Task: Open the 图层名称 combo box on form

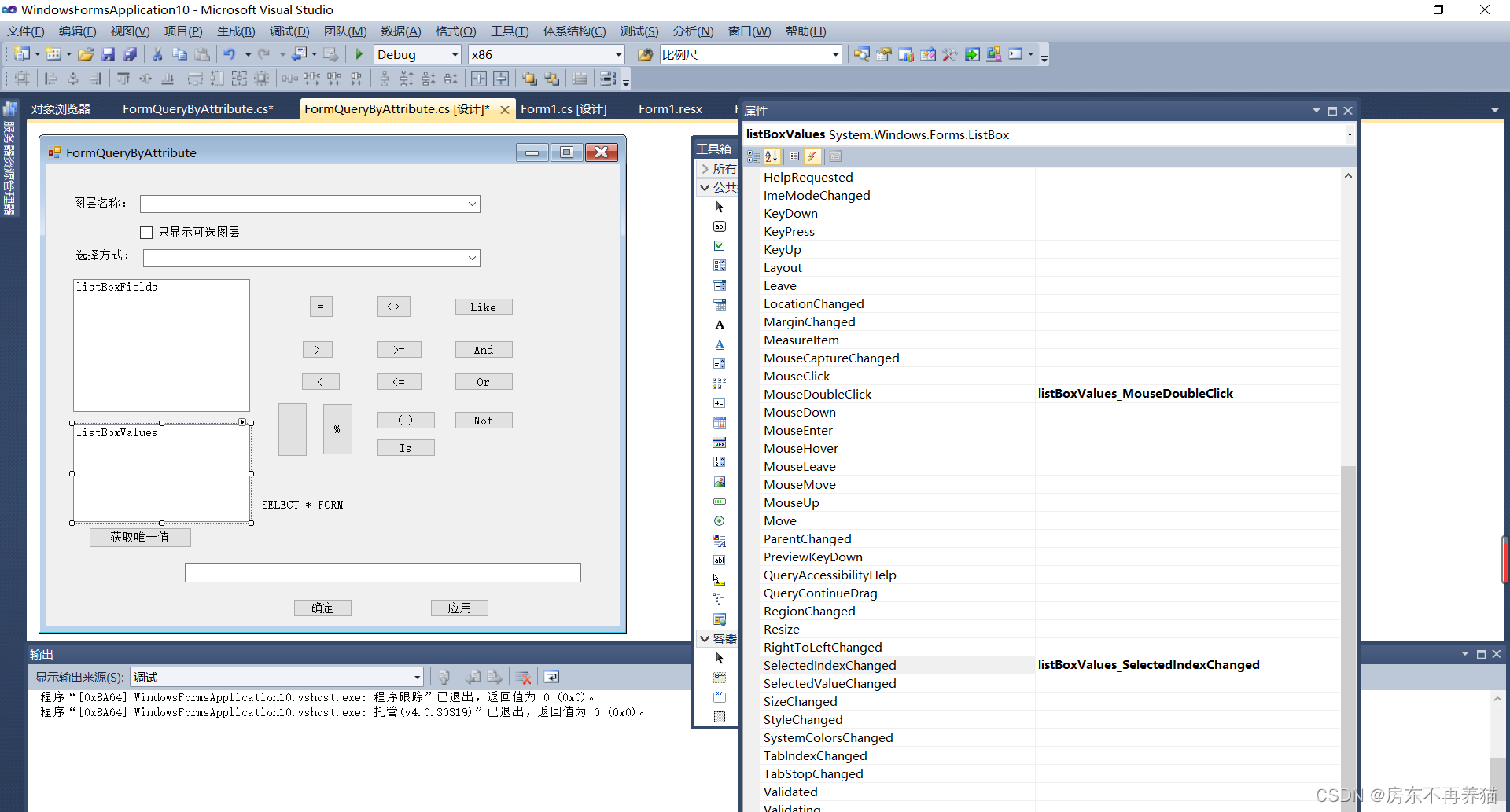Action: 472,204
